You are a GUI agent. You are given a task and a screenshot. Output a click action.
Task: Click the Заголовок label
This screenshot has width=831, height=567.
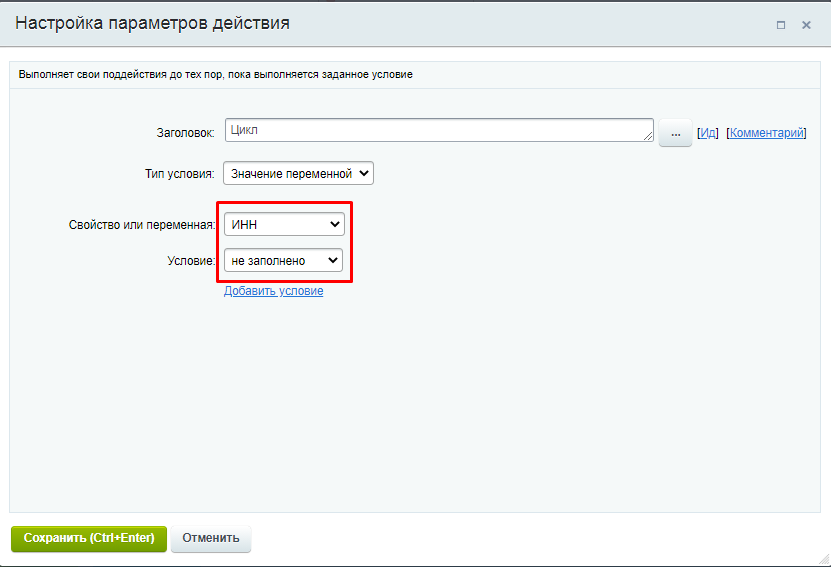coord(185,133)
